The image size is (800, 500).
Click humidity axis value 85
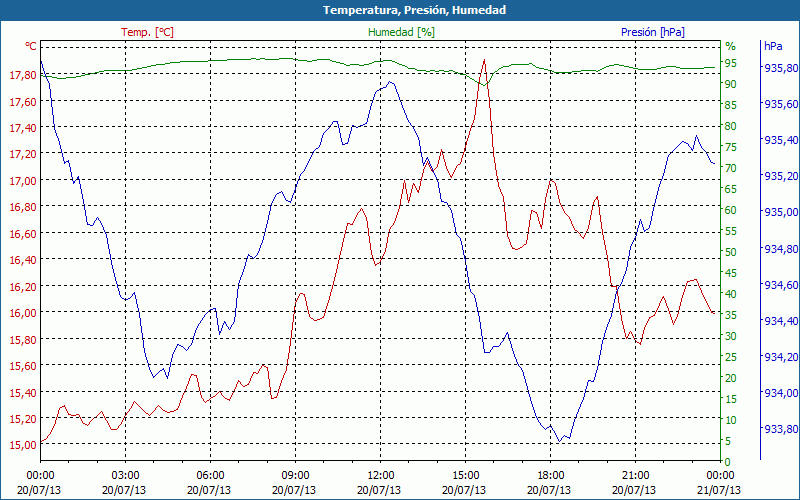coord(731,105)
